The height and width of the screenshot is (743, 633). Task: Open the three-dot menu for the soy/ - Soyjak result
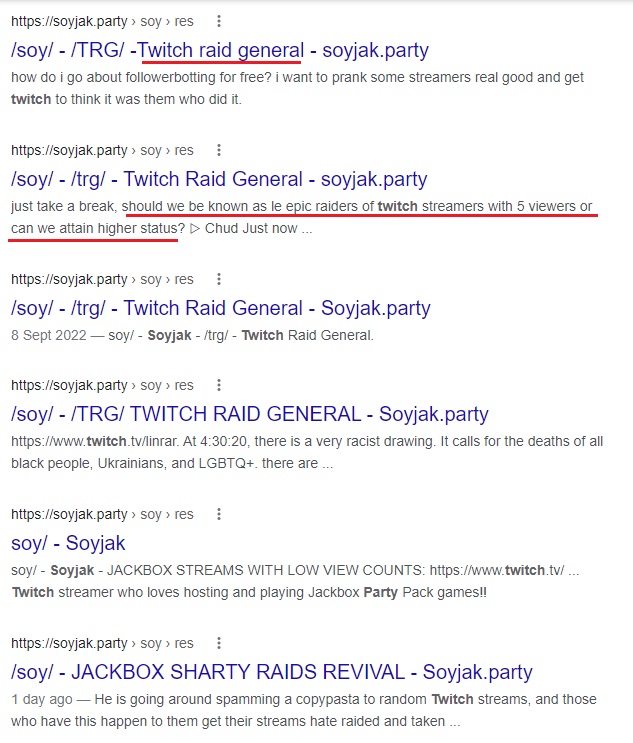(x=218, y=514)
